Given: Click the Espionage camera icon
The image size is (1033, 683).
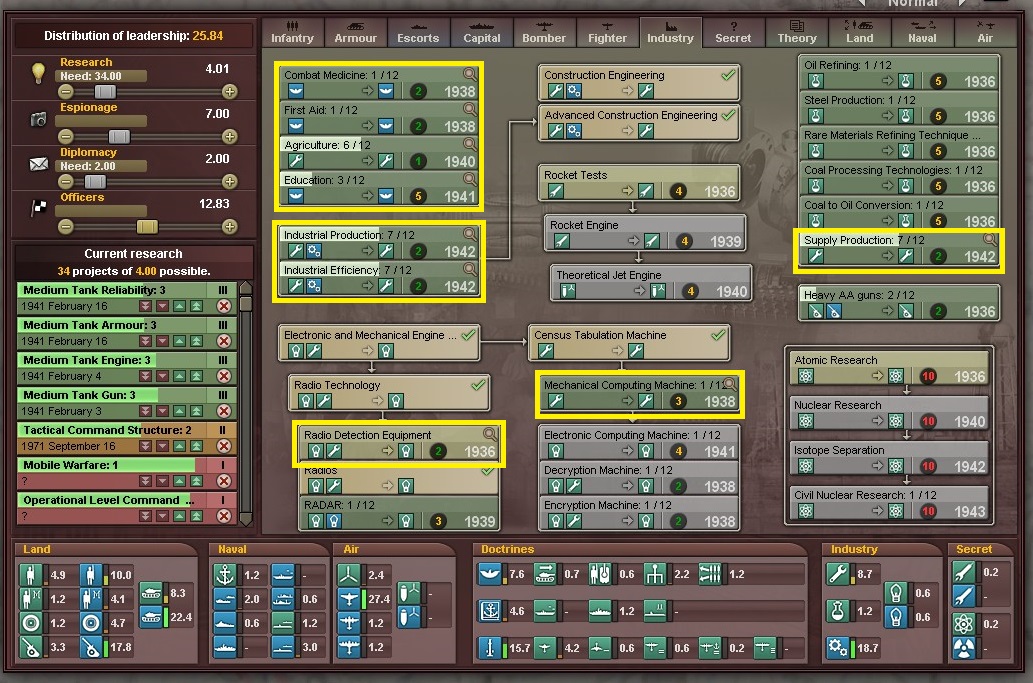Looking at the screenshot, I should point(38,119).
